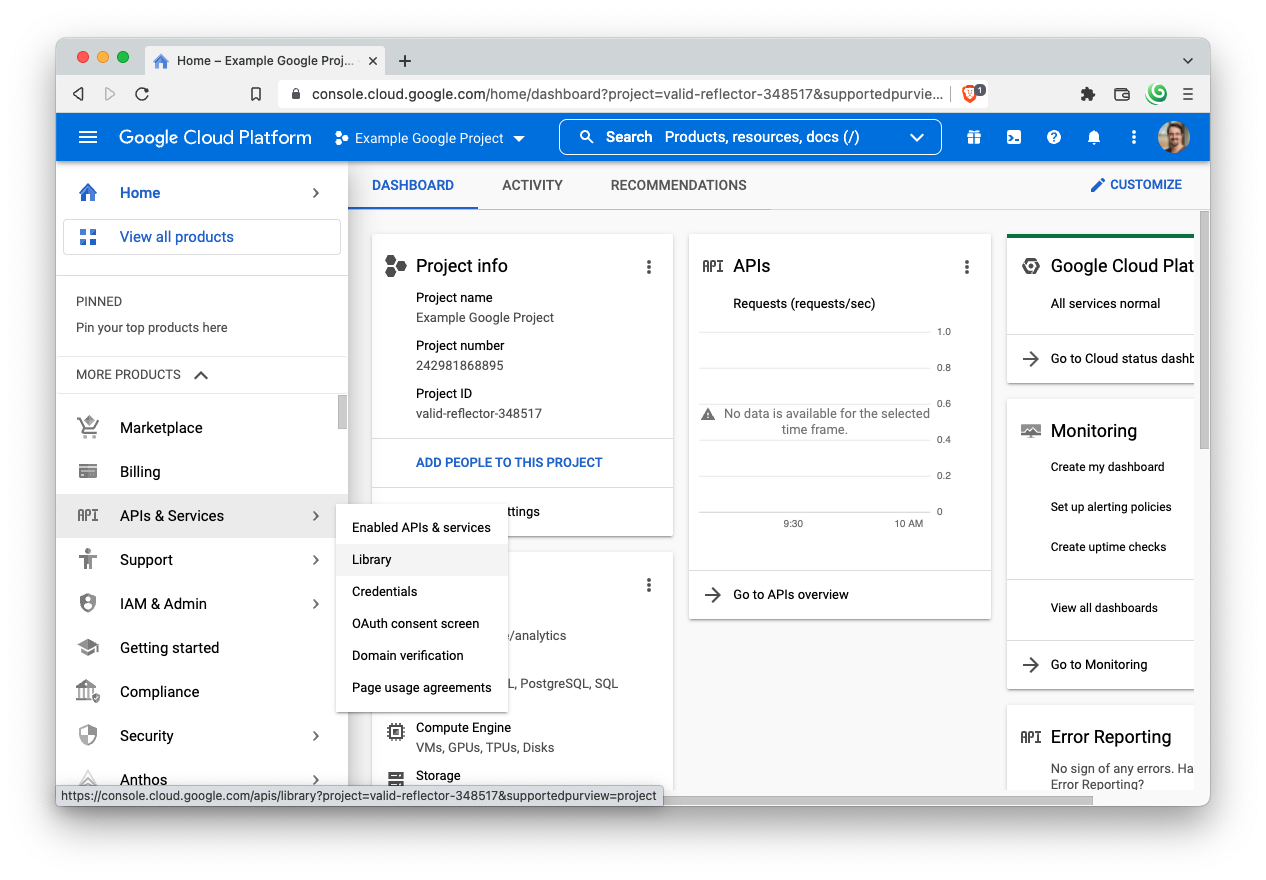This screenshot has height=880, width=1266.
Task: Open the help question mark icon
Action: (x=1054, y=137)
